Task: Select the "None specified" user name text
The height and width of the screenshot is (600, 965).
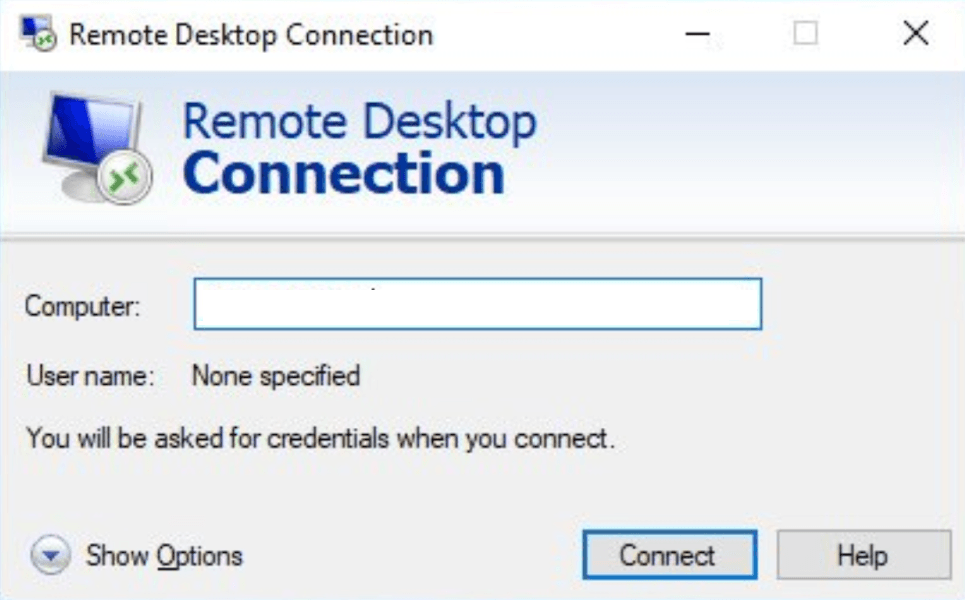Action: 275,377
